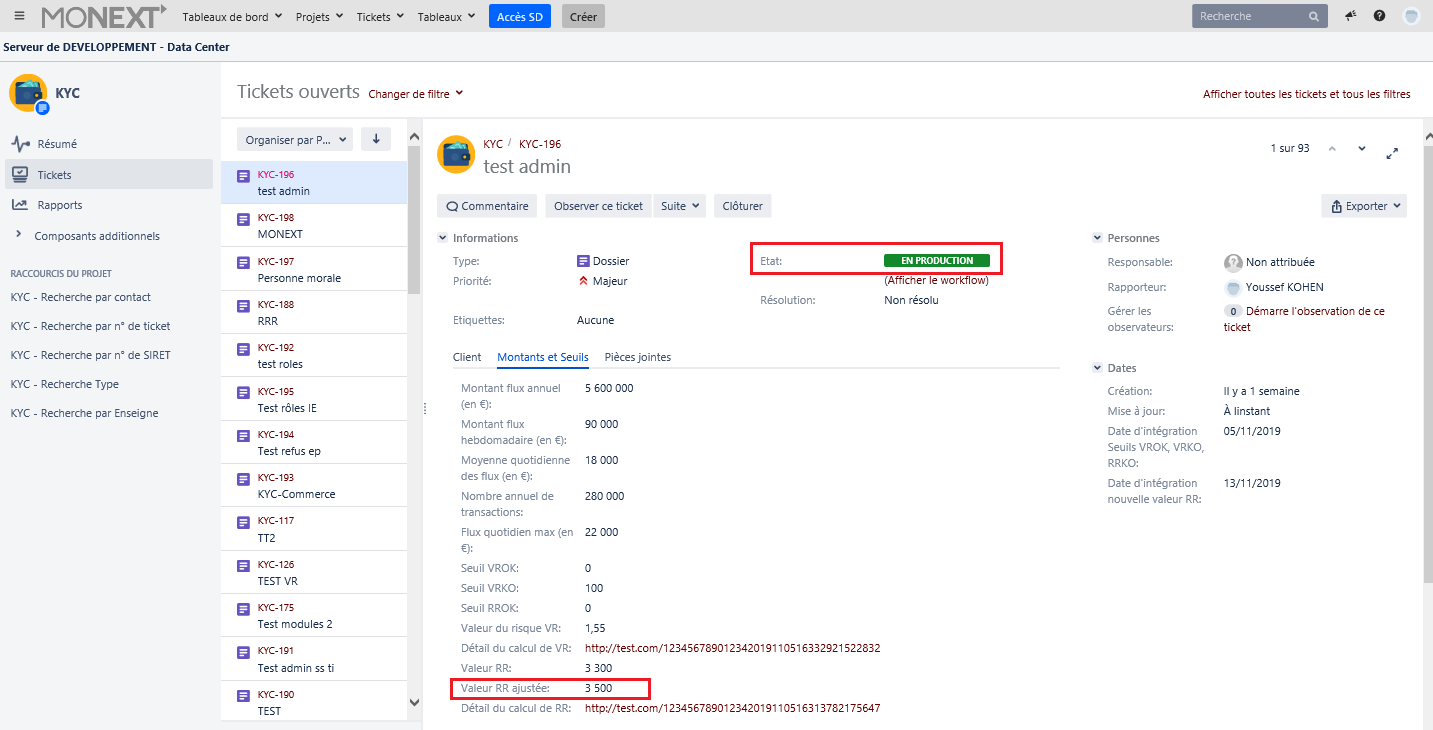Screen dimensions: 1433x730
Task: Open the hamburger menu icon
Action: [19, 16]
